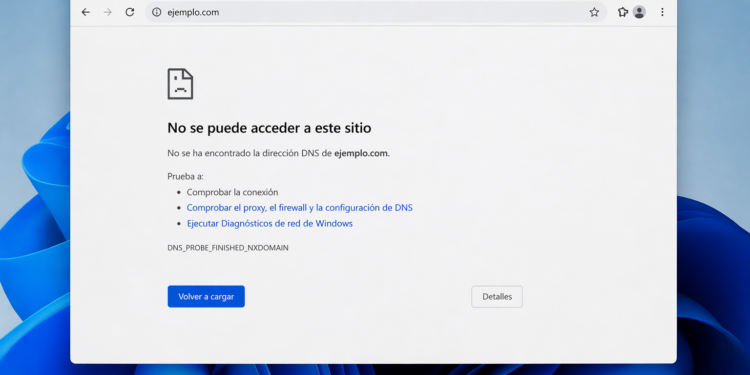Open proxy, firewall and DNS settings link
The height and width of the screenshot is (375, 750).
(x=299, y=208)
